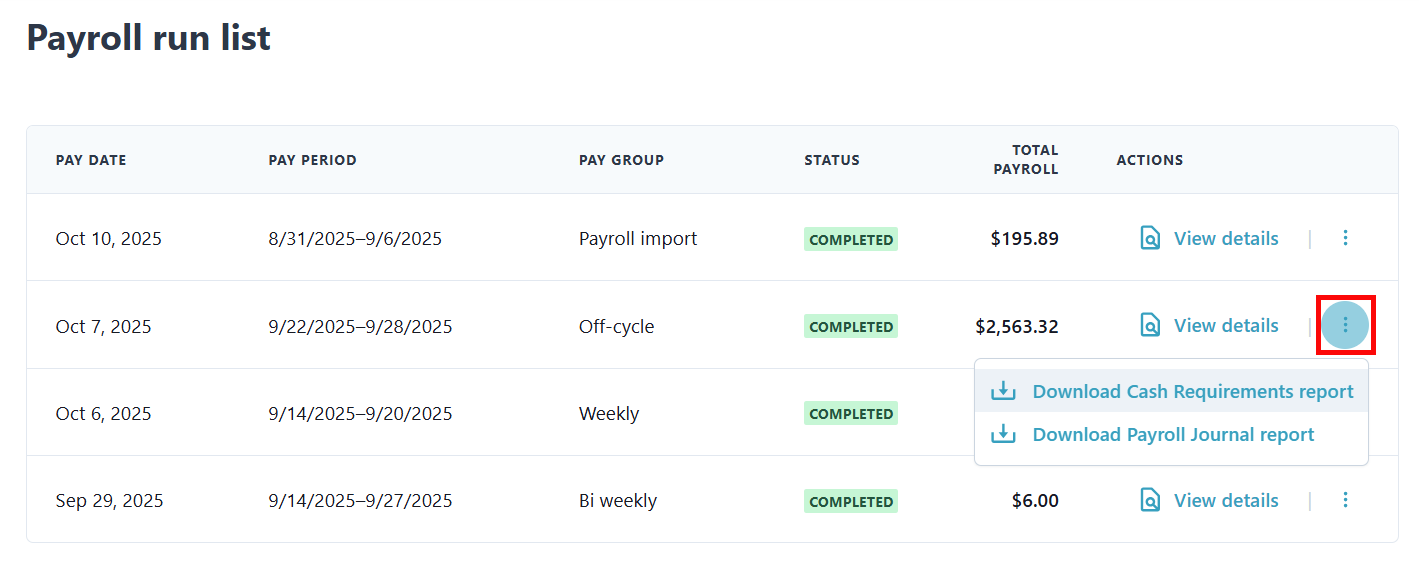This screenshot has width=1419, height=562.
Task: Click the Total Payroll column header
Action: 1026,160
